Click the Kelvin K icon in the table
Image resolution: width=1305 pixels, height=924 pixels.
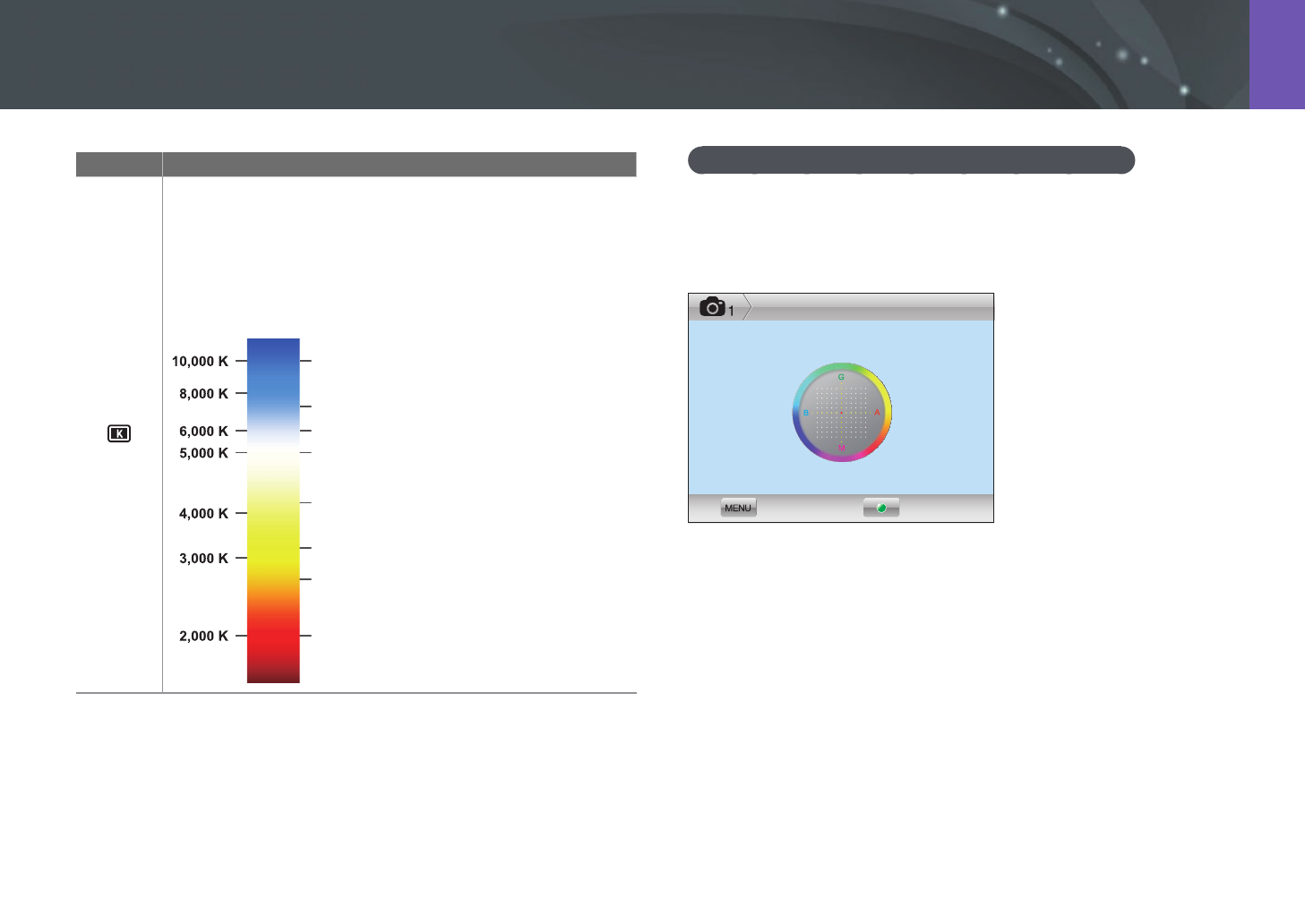[x=119, y=433]
